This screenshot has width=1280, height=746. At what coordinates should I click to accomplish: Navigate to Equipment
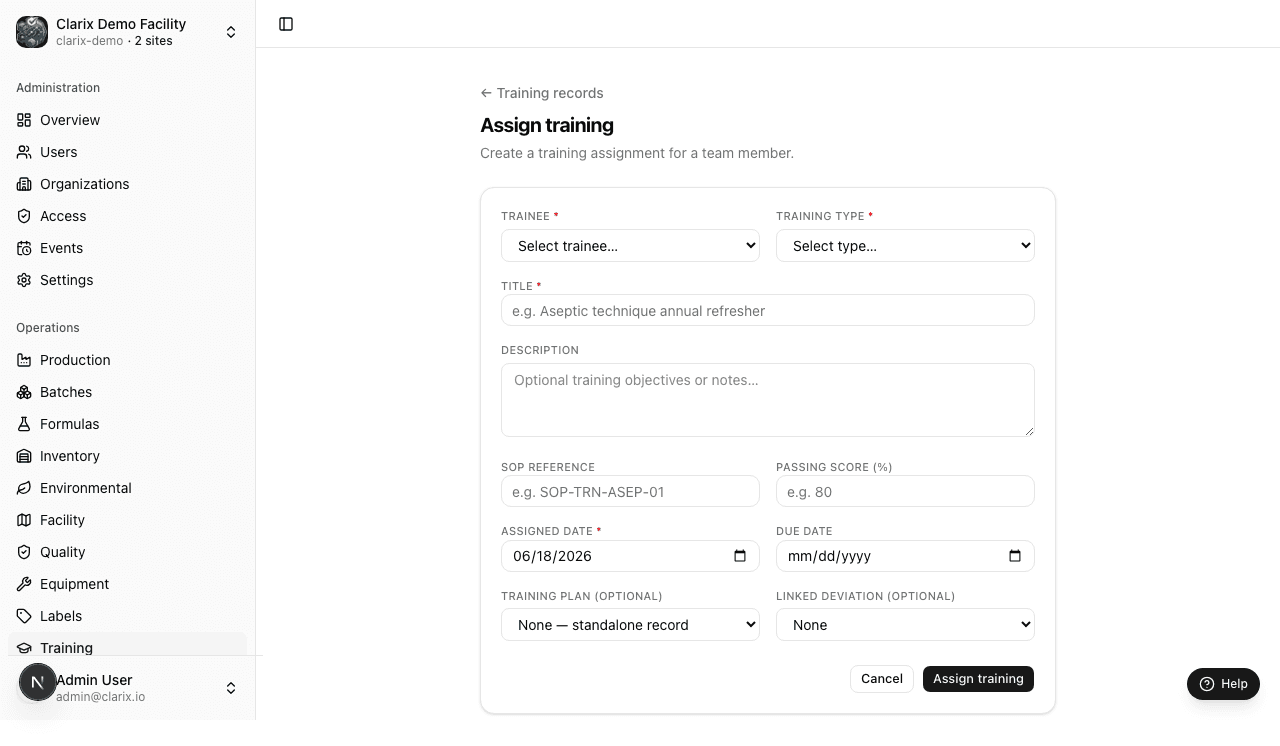[x=127, y=584]
